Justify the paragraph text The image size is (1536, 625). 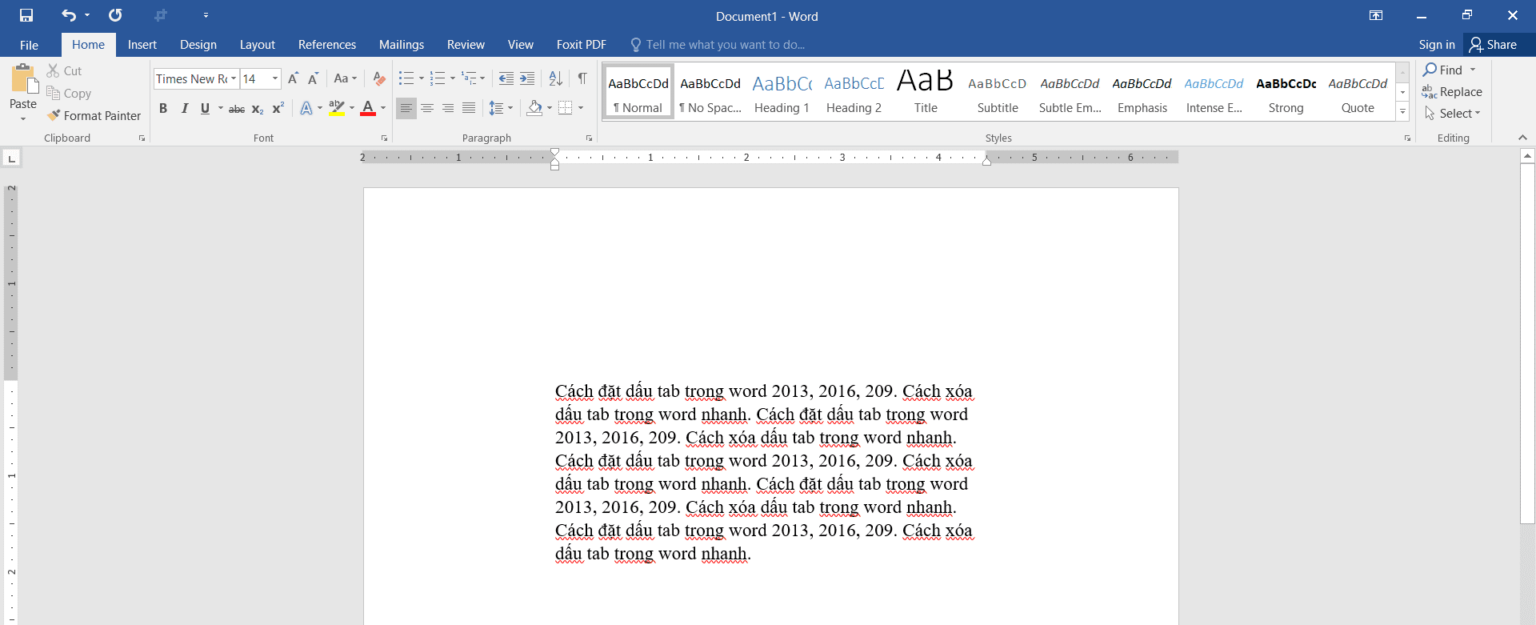coord(468,108)
